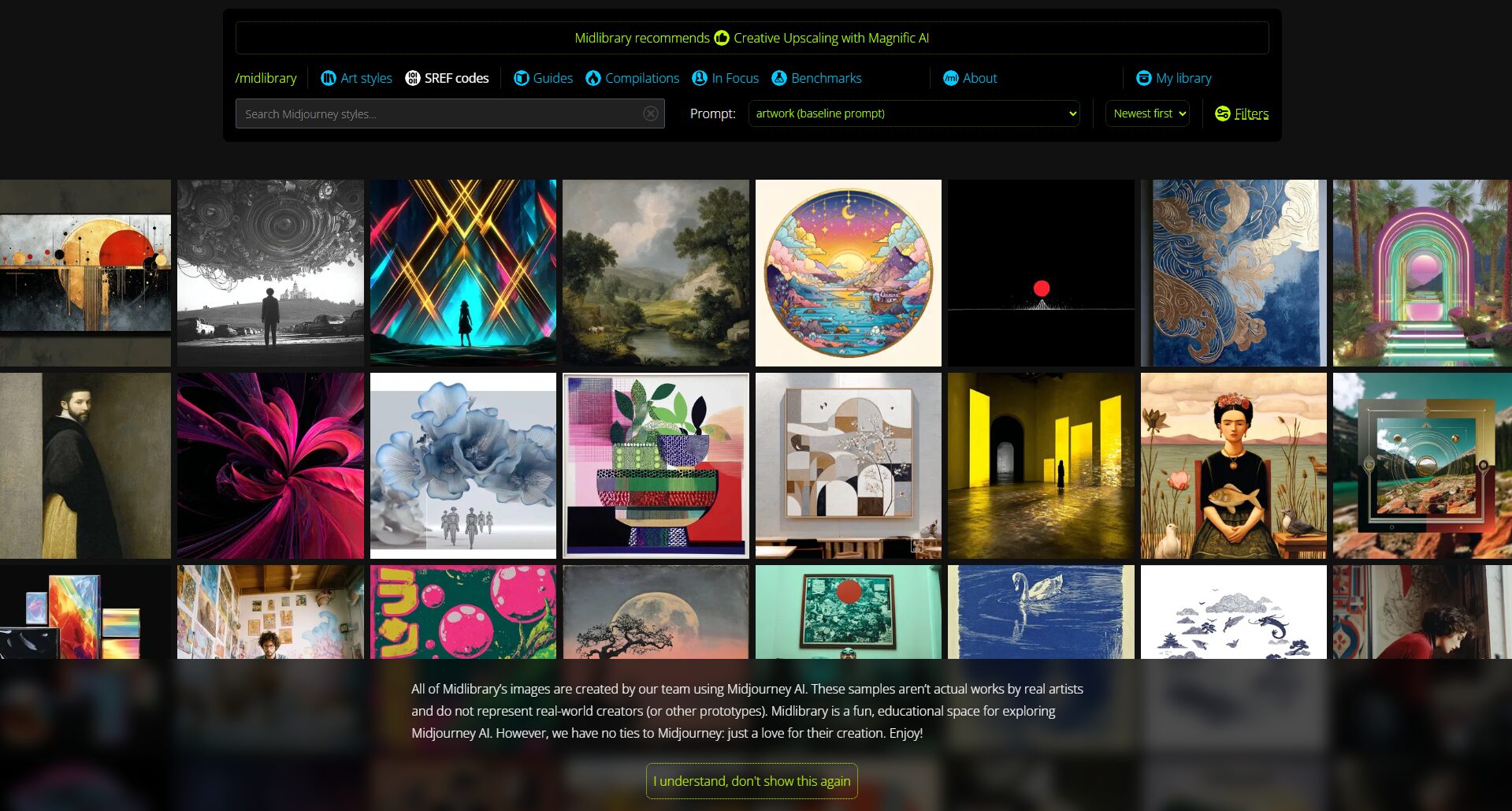Open the Filters panel
Viewport: 1512px width, 811px height.
coord(1242,113)
